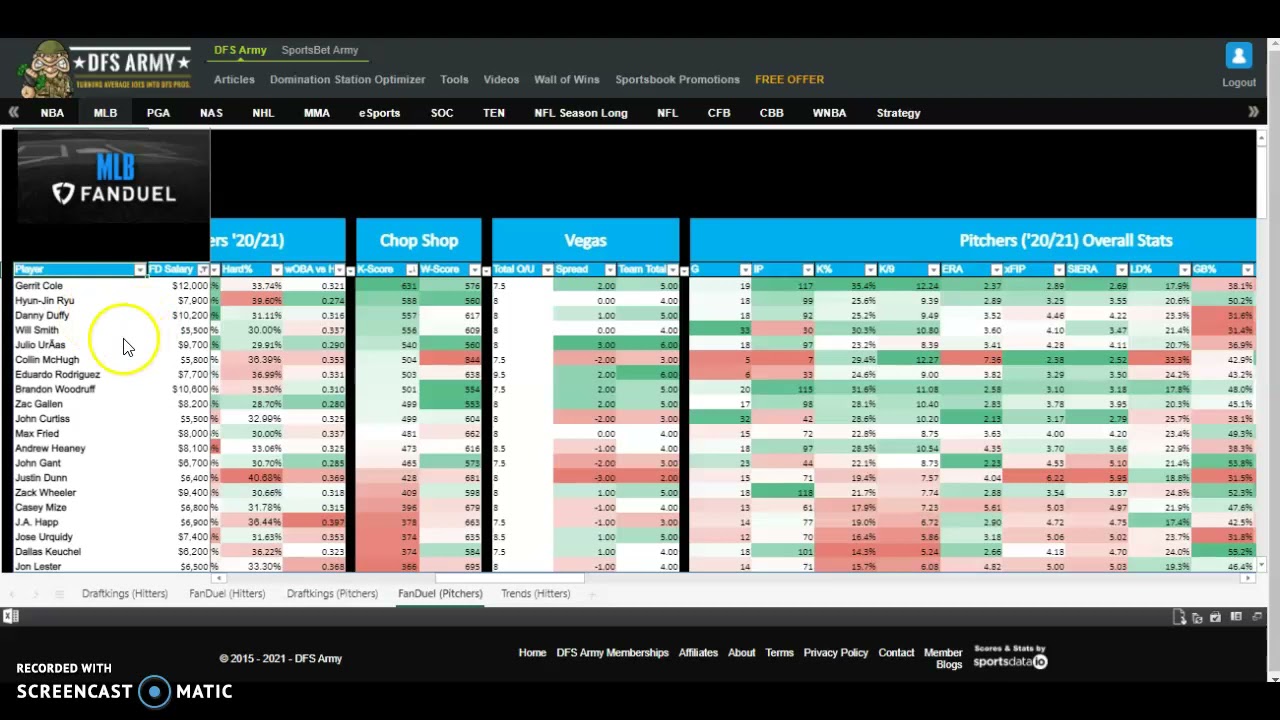Open the Articles menu
Screen dimensions: 1280x720
(x=234, y=80)
